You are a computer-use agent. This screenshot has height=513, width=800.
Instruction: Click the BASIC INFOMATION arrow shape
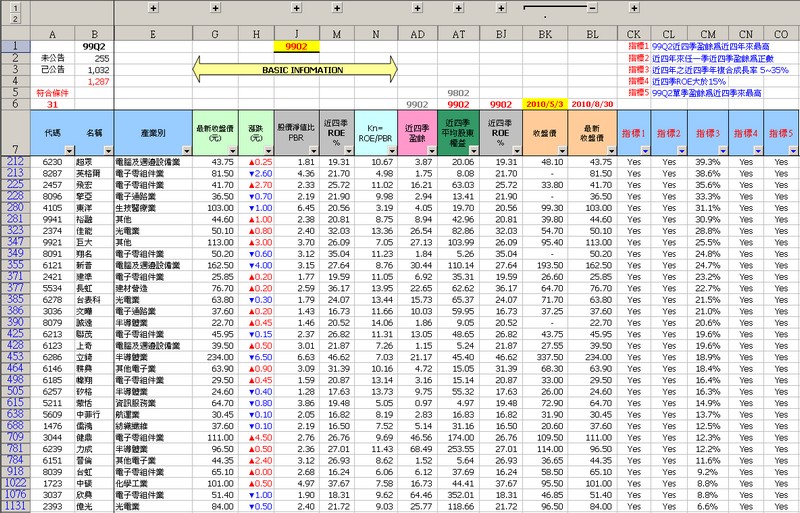(x=295, y=69)
